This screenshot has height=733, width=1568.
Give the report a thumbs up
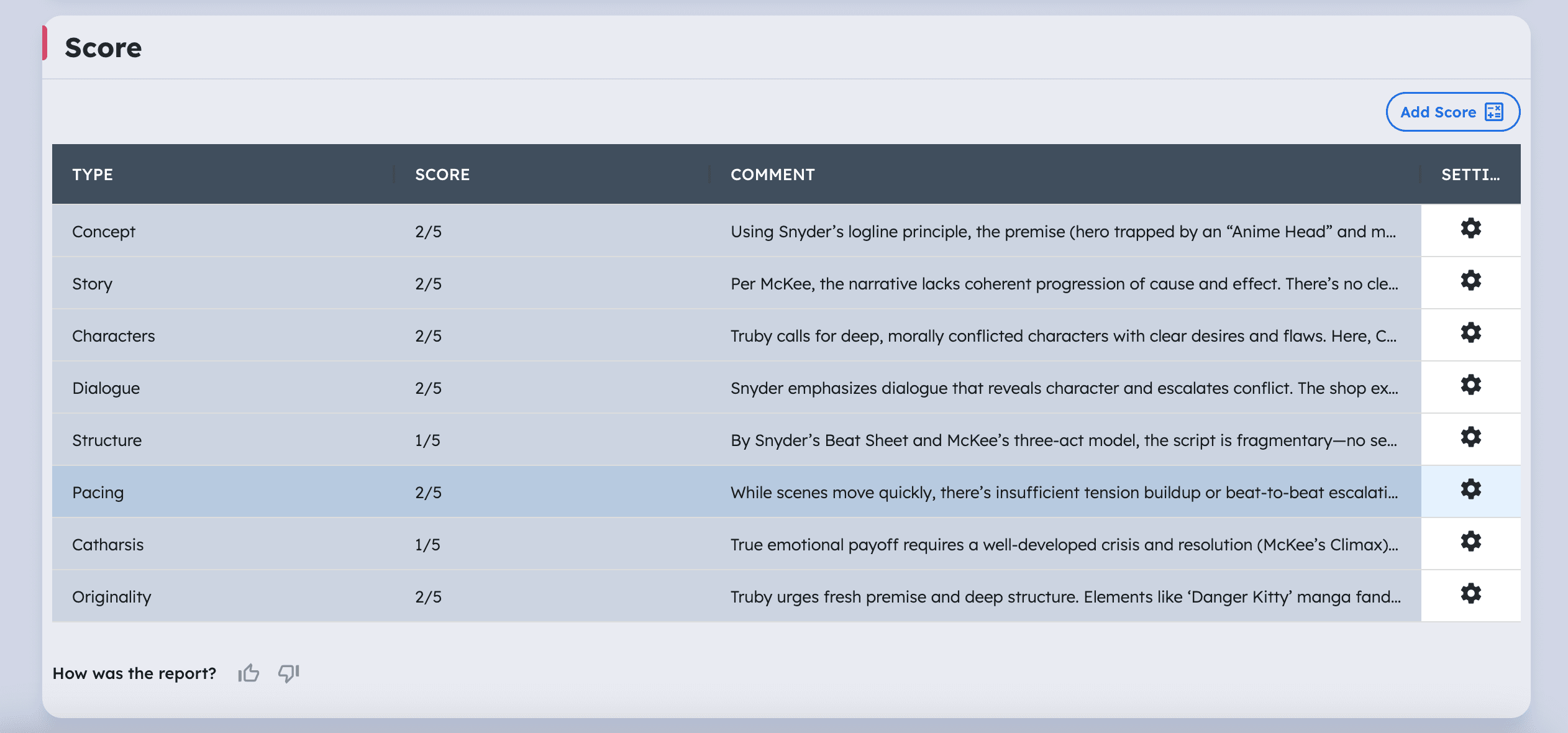coord(248,673)
